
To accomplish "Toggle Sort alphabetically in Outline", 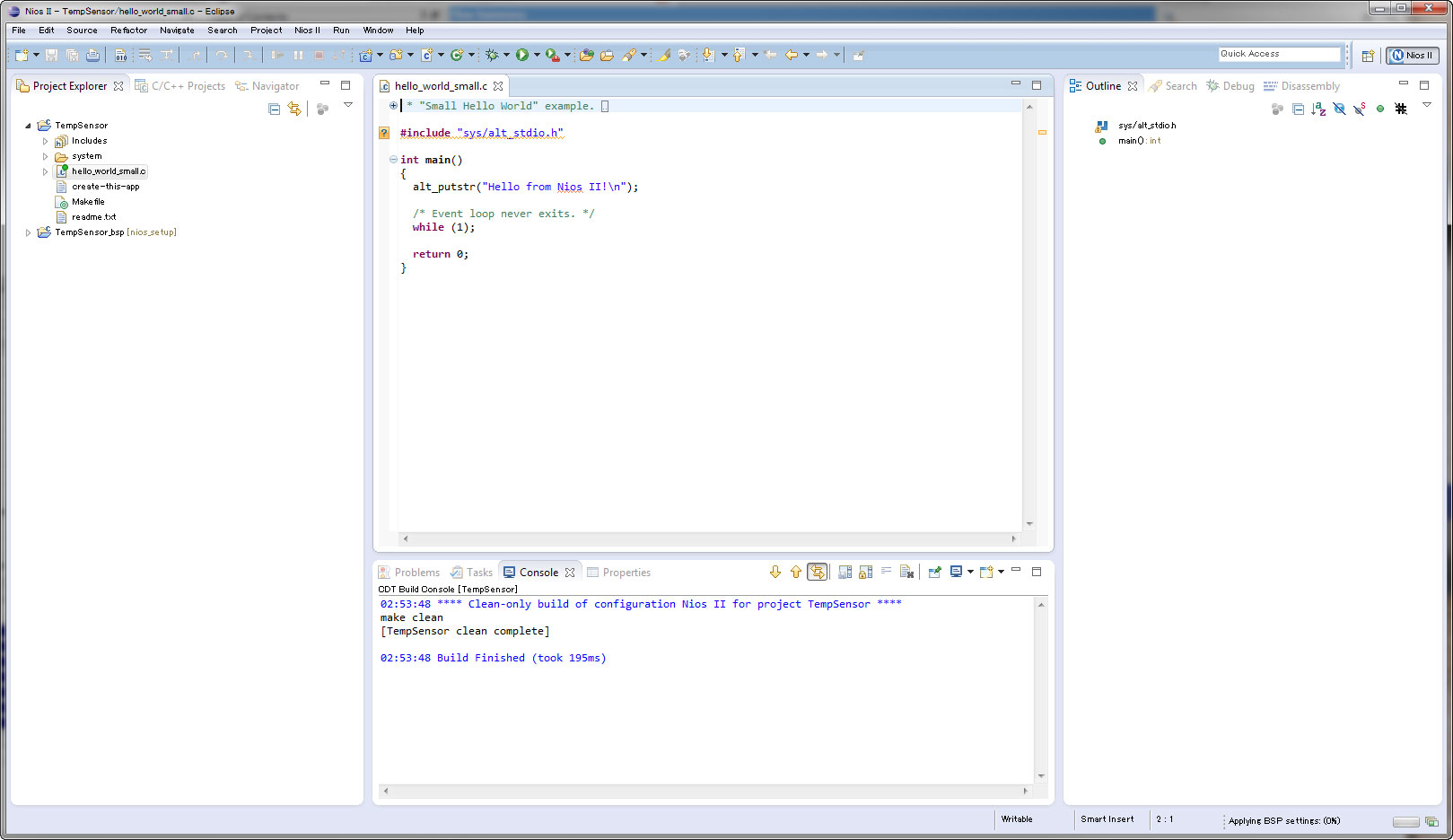I will pos(1318,109).
